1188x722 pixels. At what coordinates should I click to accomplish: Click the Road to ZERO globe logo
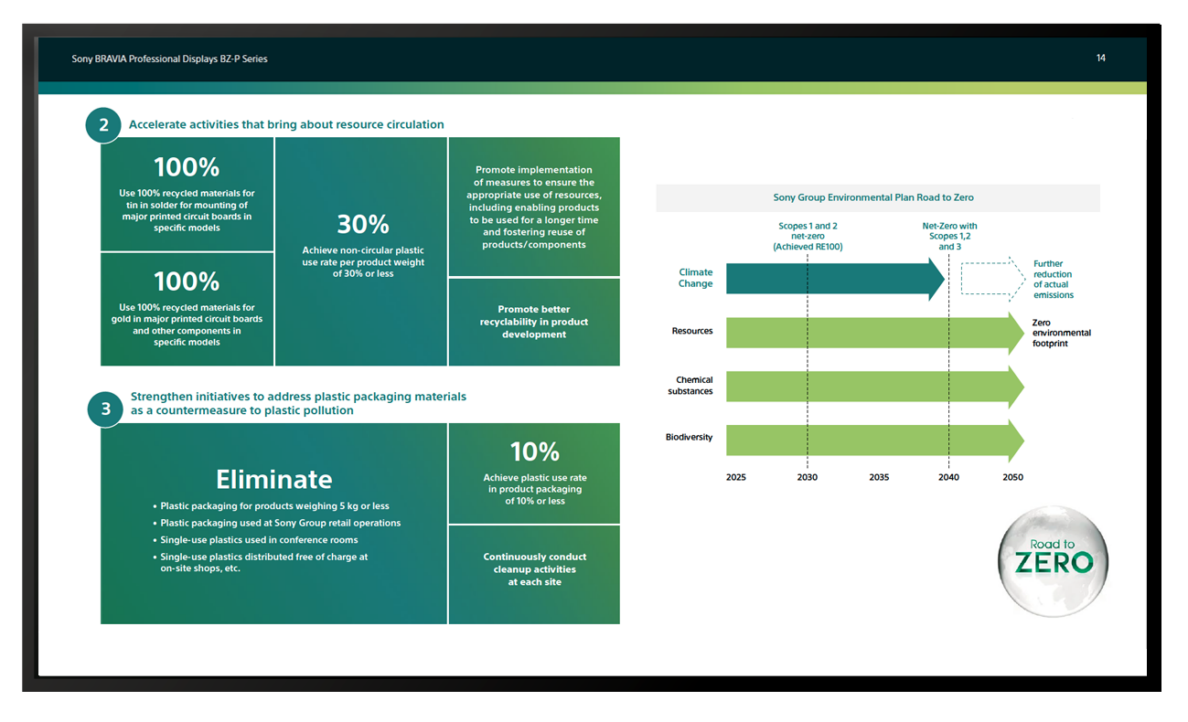pyautogui.click(x=1053, y=558)
